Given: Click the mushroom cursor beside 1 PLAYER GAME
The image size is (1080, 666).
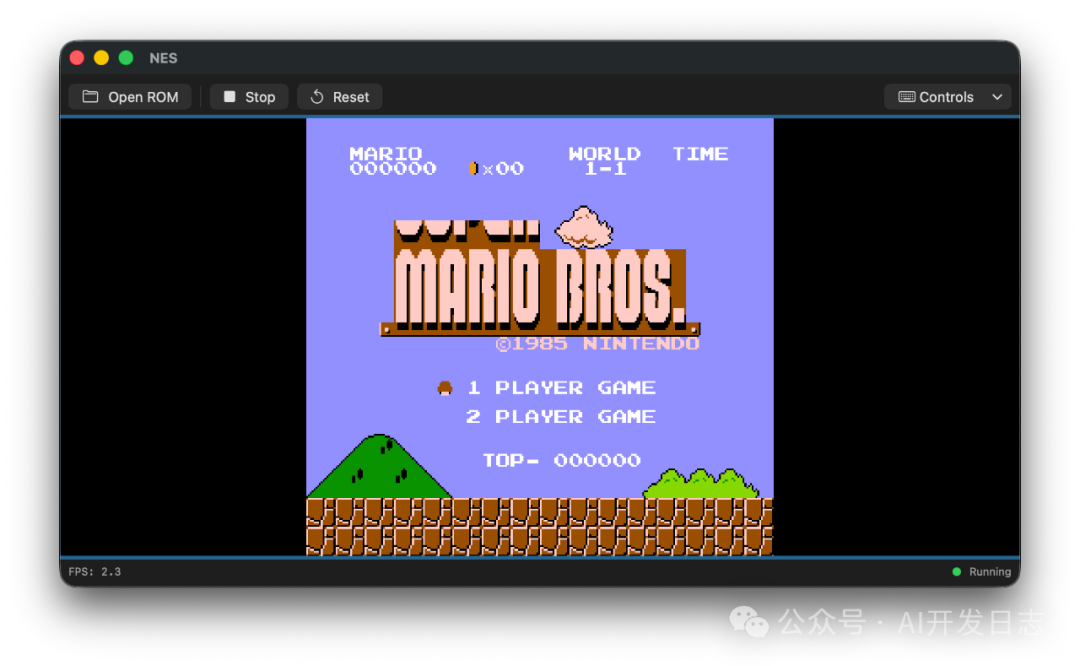Looking at the screenshot, I should point(445,388).
